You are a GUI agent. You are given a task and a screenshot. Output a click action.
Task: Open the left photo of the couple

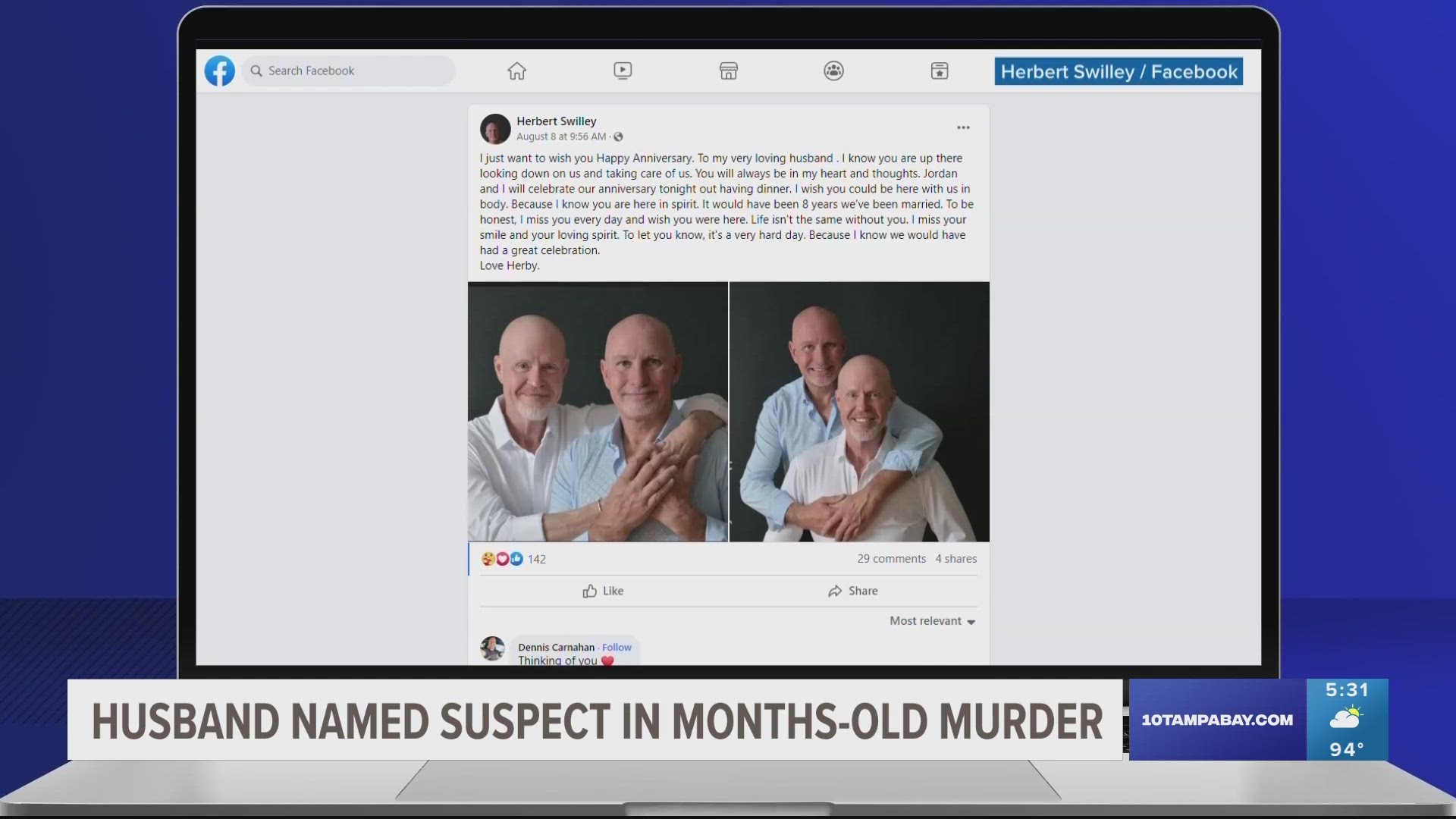pos(597,412)
